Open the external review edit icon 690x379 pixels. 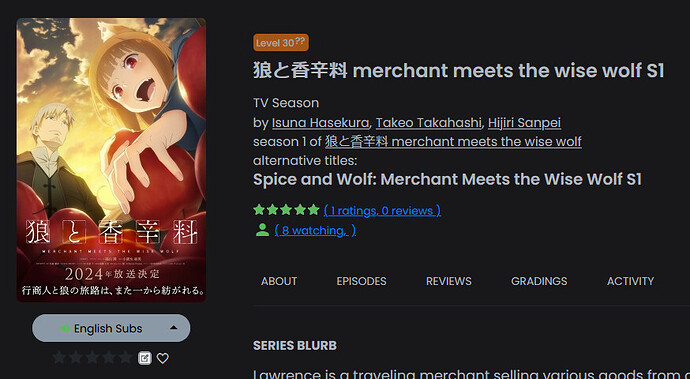pos(144,358)
